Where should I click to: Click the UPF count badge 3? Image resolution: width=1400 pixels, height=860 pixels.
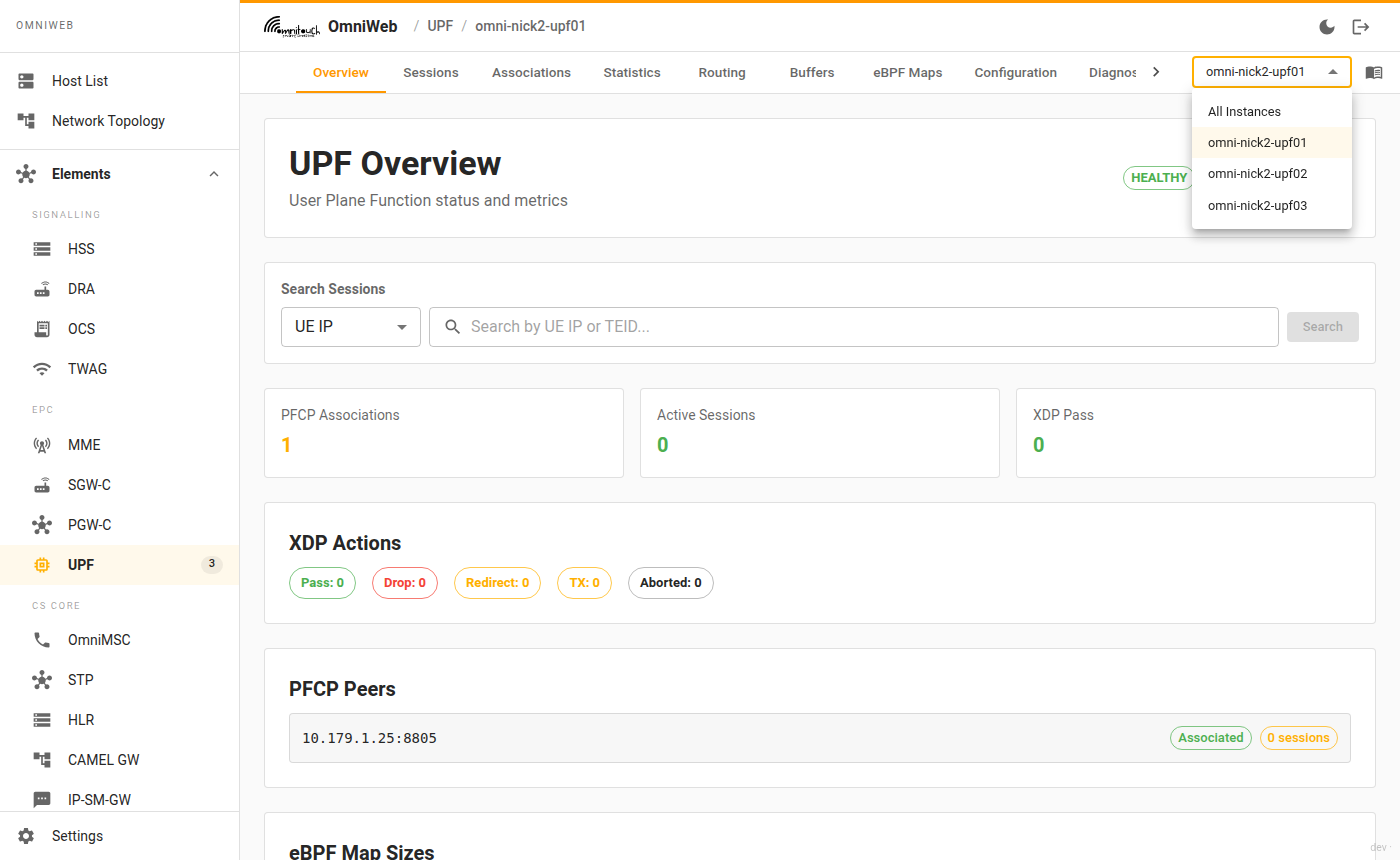point(211,564)
